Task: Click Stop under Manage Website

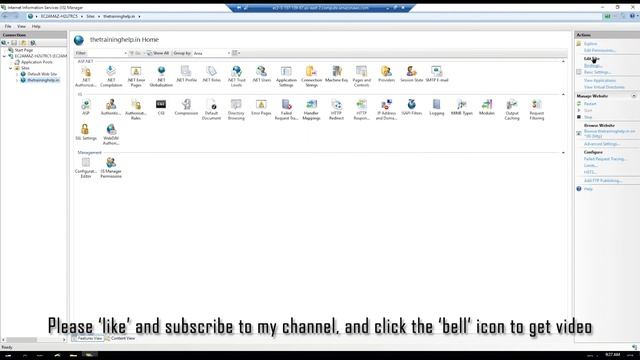Action: 588,117
